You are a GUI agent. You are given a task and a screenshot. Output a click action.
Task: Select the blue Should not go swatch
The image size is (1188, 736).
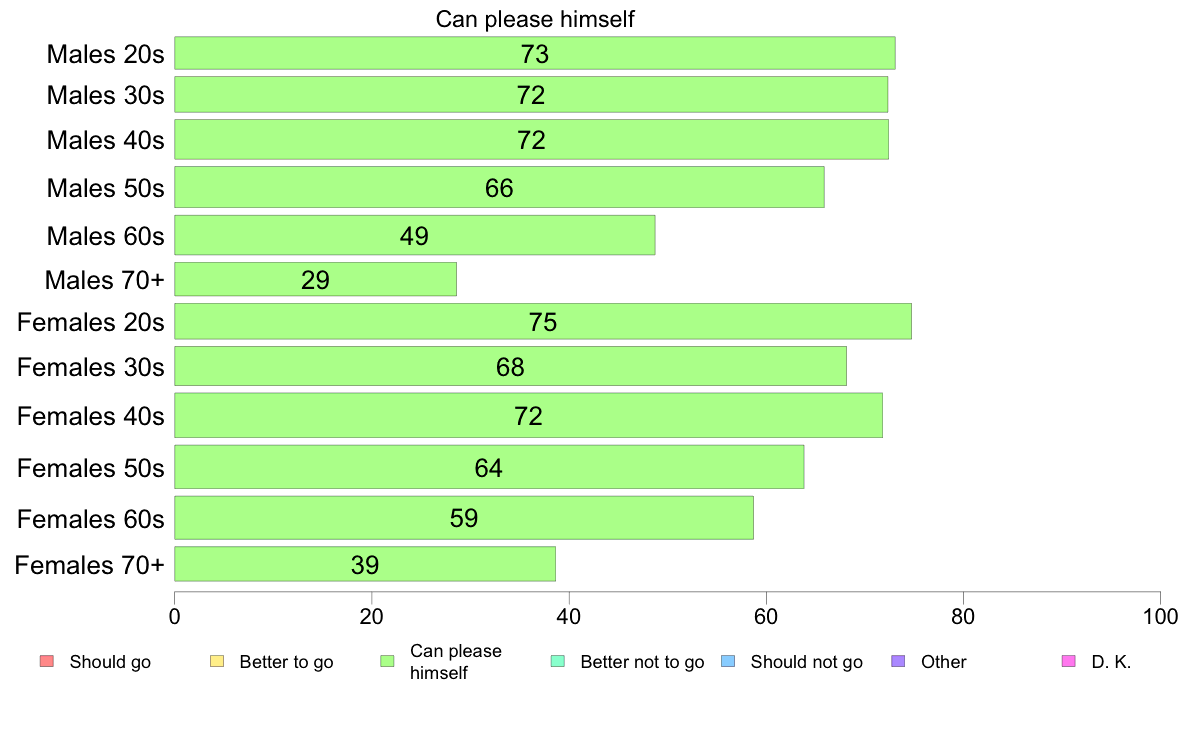click(728, 661)
